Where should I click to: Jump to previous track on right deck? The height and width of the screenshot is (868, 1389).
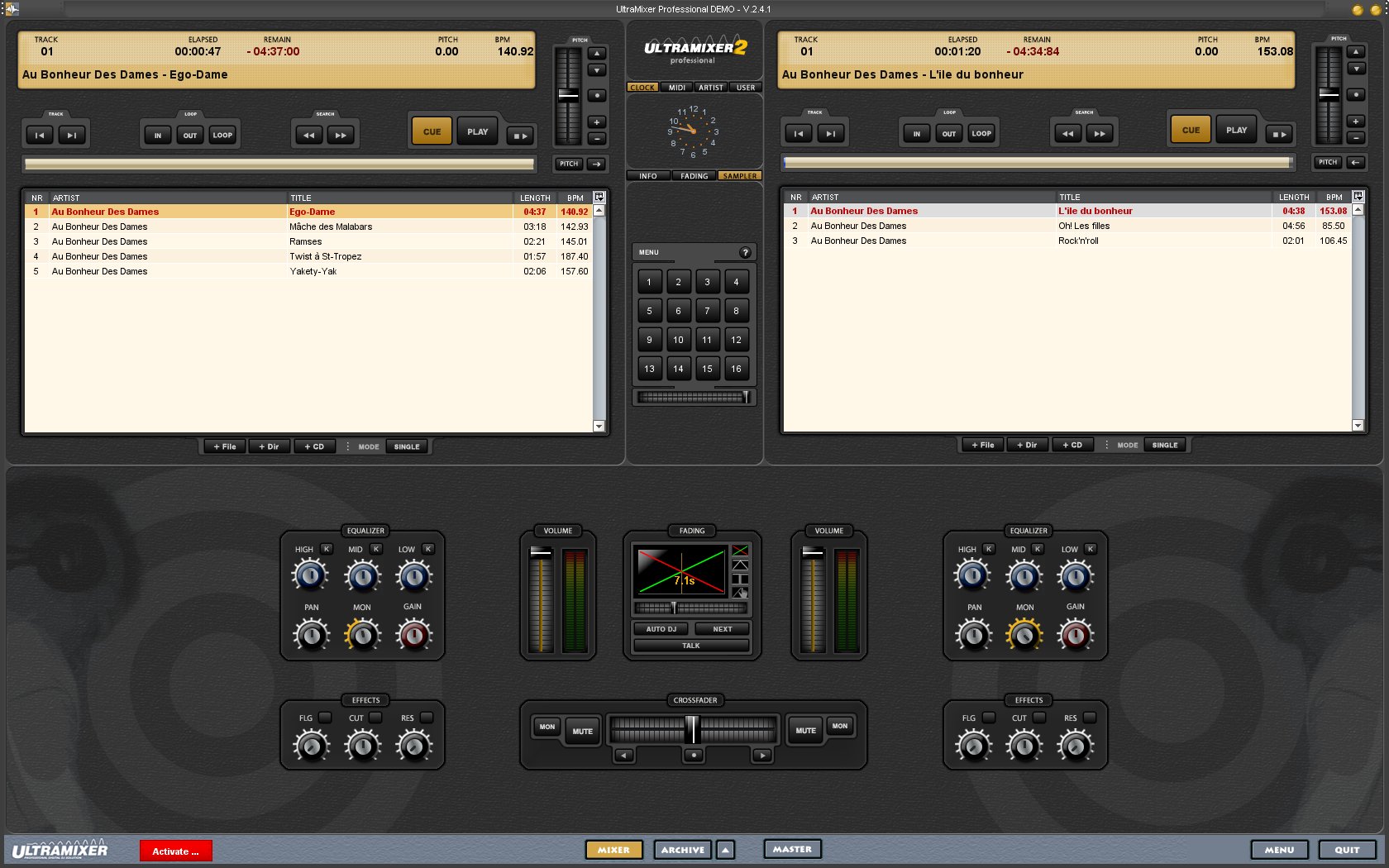(x=799, y=133)
